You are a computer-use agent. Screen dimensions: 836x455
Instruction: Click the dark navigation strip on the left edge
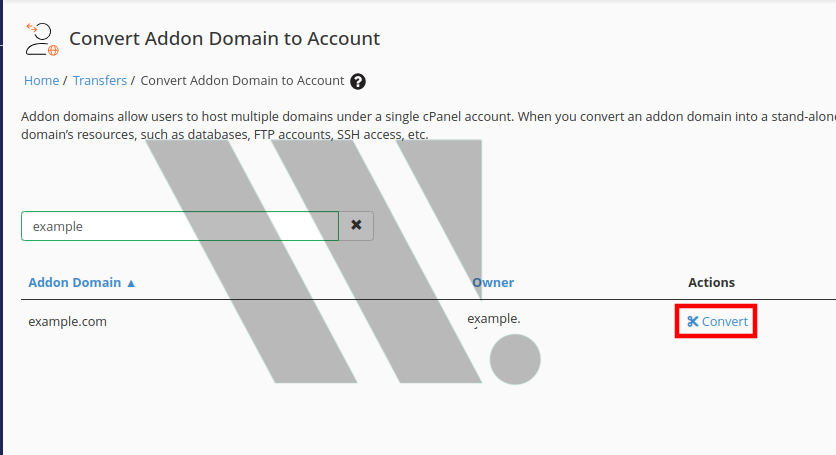pos(2,227)
